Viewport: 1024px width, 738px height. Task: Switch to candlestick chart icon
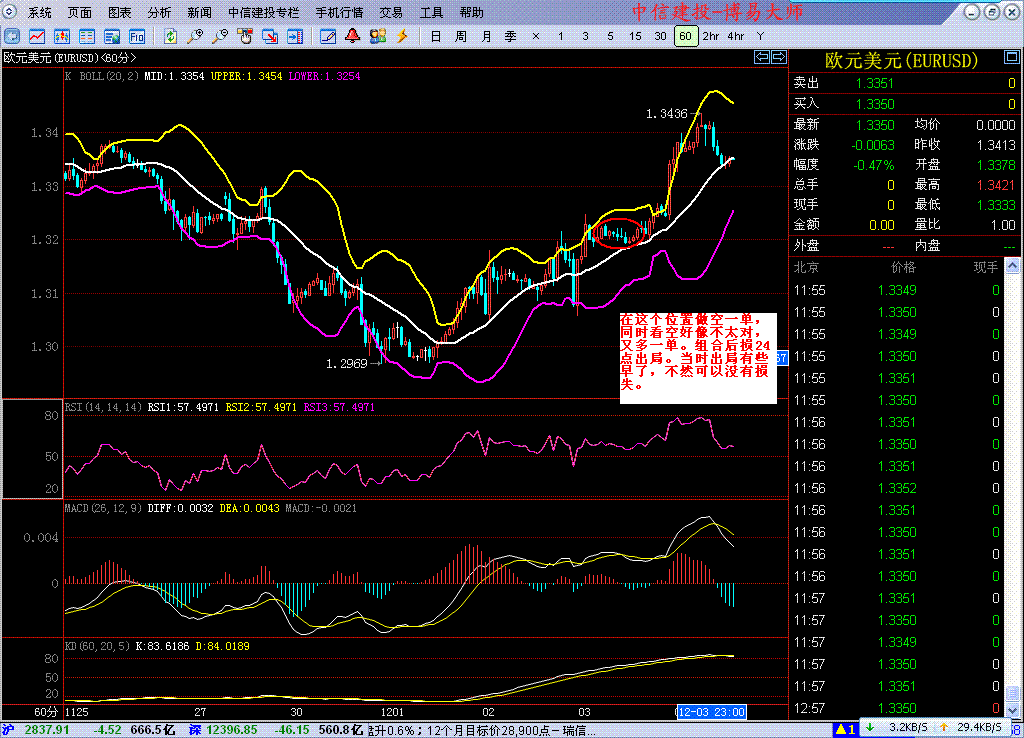[x=62, y=37]
